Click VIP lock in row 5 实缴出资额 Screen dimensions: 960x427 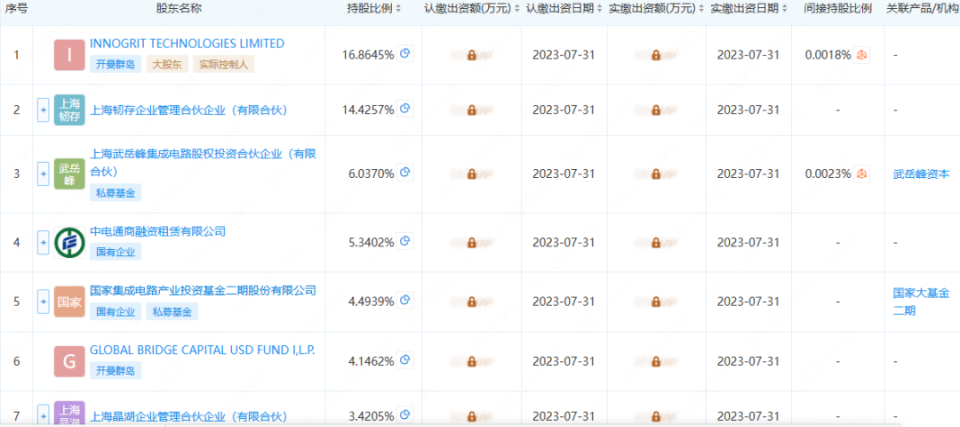pos(656,302)
